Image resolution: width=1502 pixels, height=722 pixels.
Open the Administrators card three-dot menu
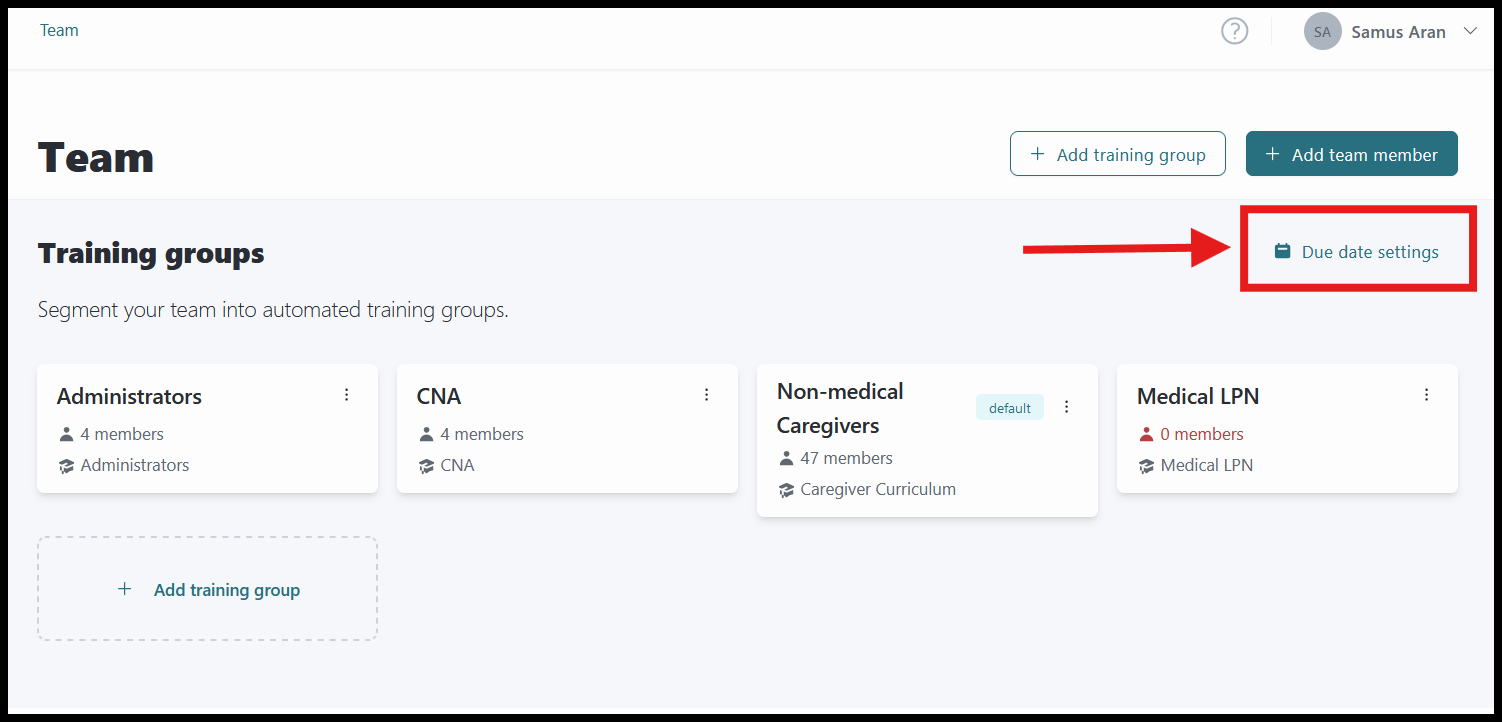click(347, 395)
